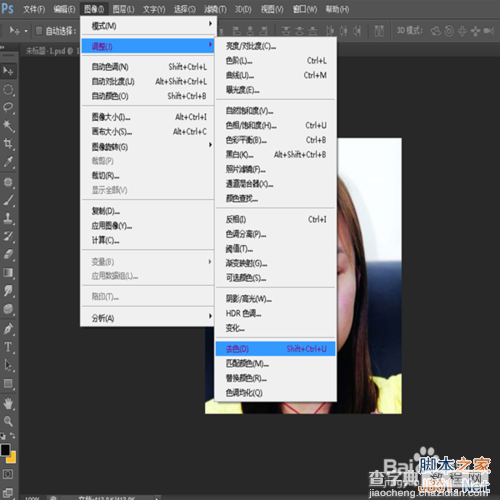Select the Healing Brush tool
The image size is (500, 500).
[8, 182]
